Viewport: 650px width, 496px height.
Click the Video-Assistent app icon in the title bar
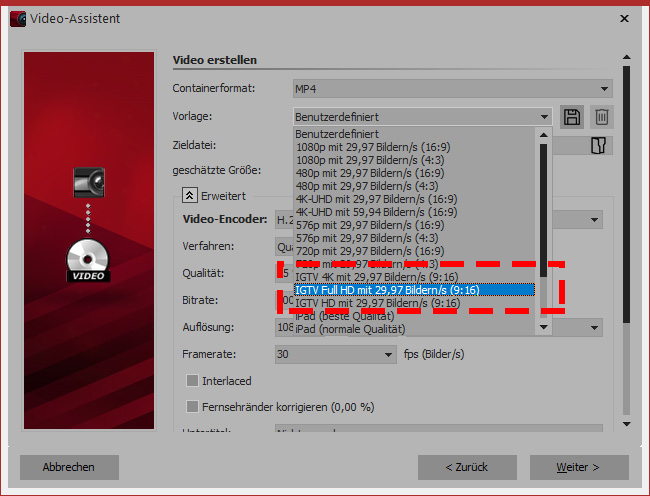tap(18, 19)
